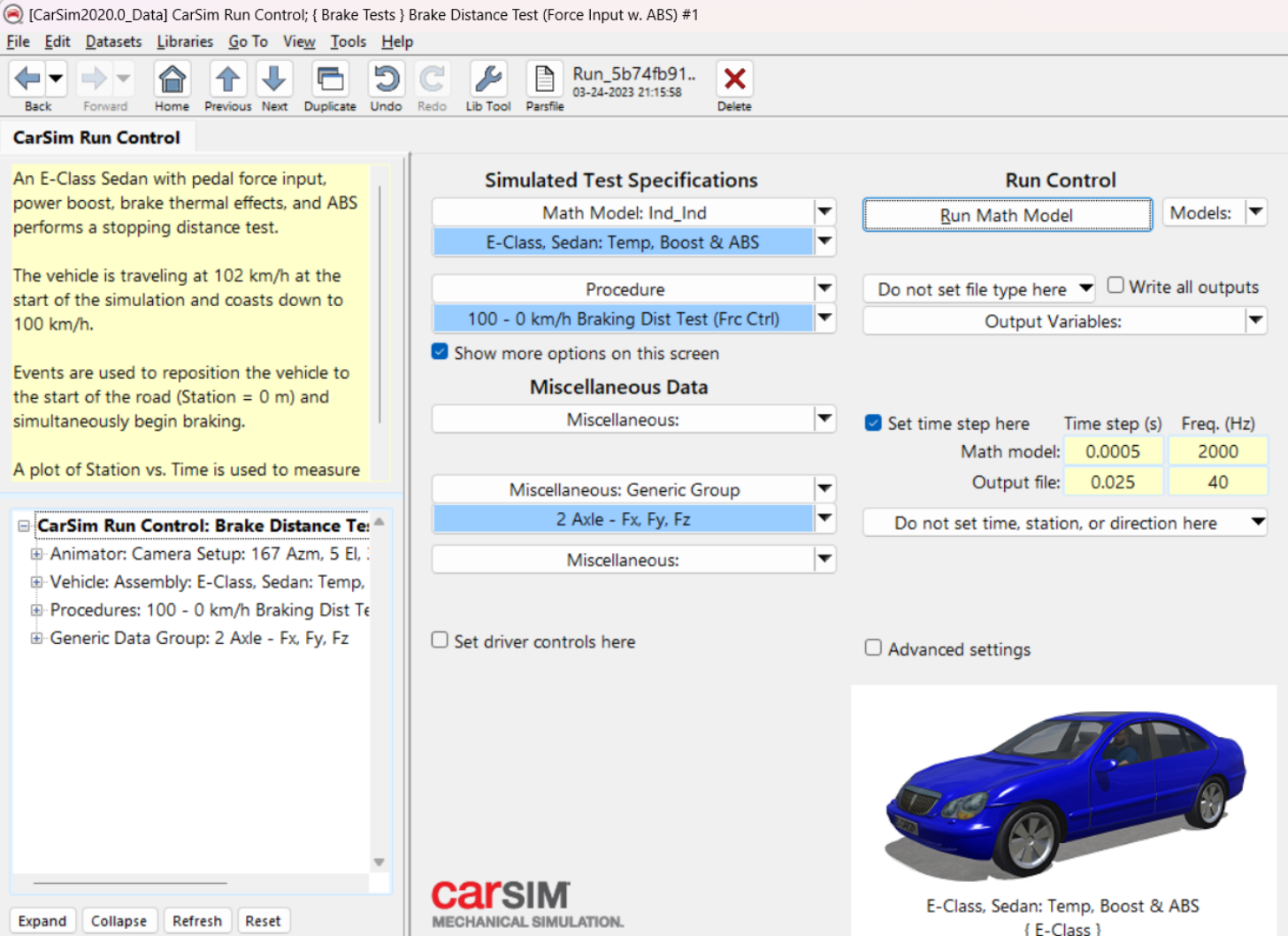Screen dimensions: 1288x936
Task: Open the Edit menu
Action: point(57,42)
